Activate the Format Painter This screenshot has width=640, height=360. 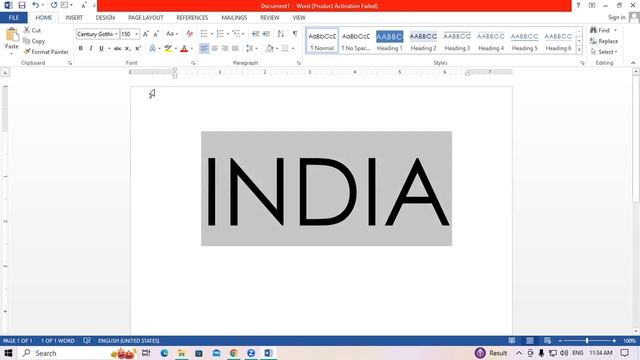coord(46,52)
